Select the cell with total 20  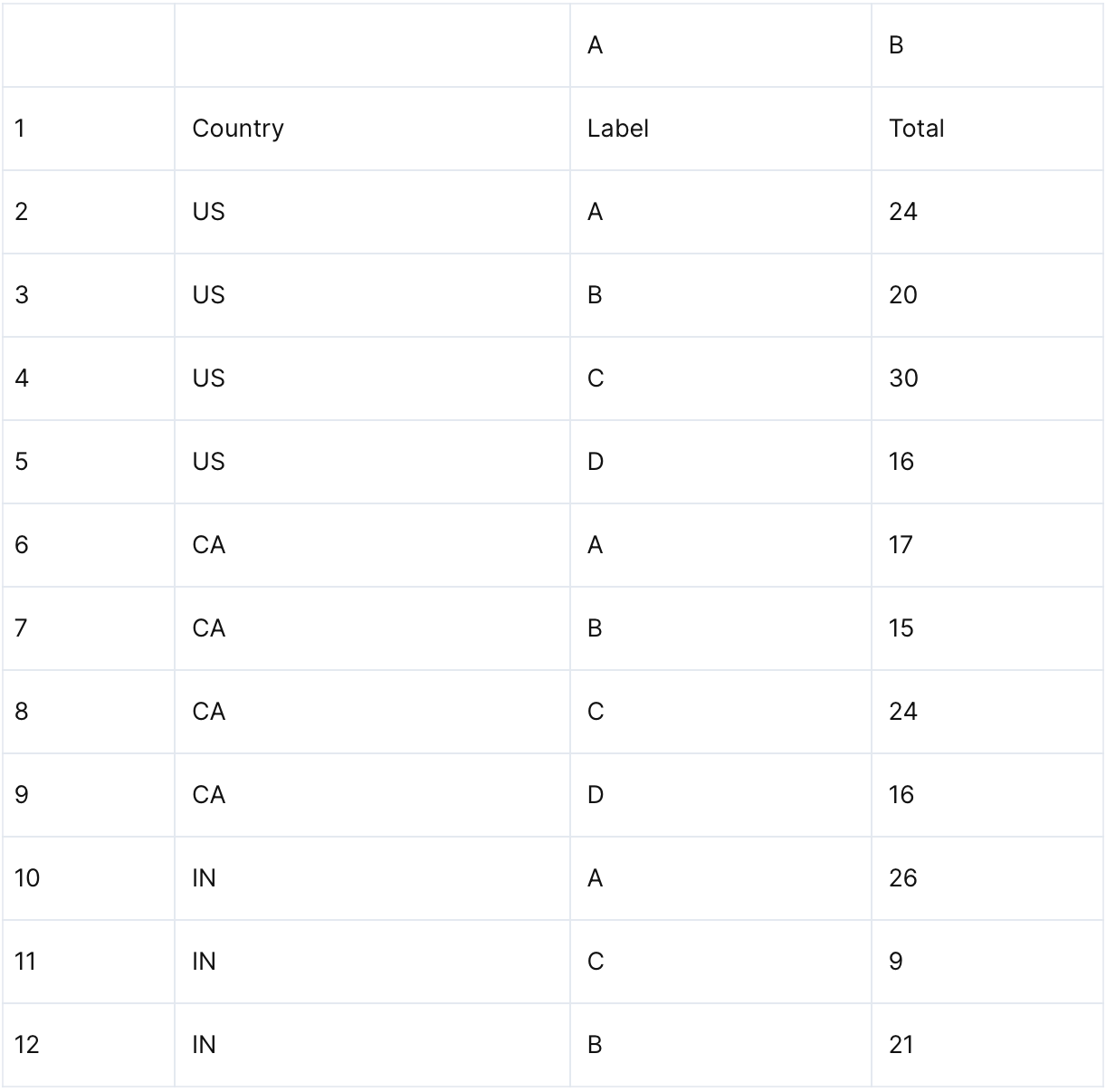click(x=987, y=295)
